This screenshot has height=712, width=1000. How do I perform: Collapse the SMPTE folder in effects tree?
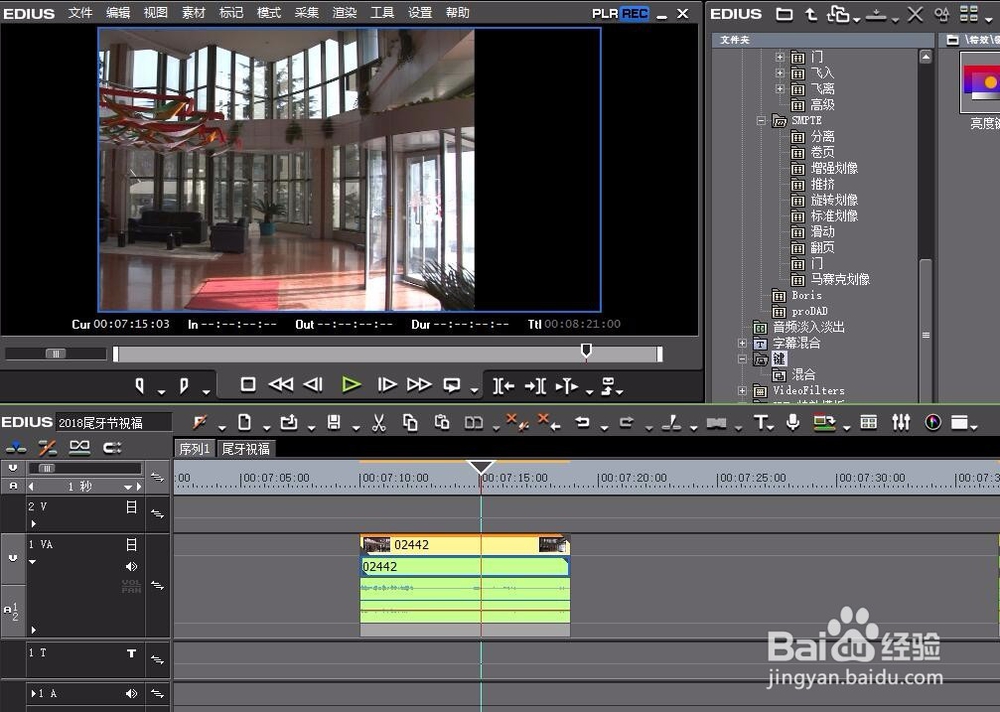[763, 120]
